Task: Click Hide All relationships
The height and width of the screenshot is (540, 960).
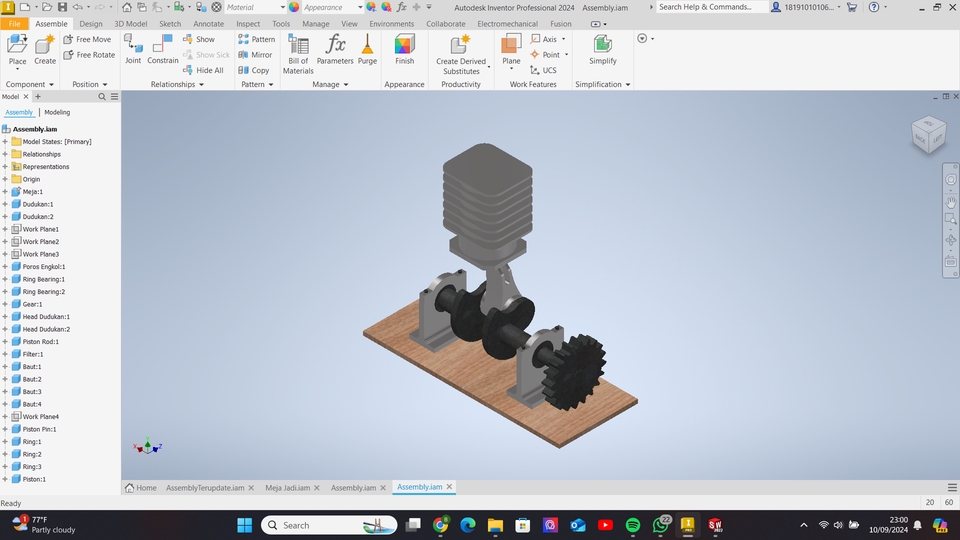Action: click(203, 70)
